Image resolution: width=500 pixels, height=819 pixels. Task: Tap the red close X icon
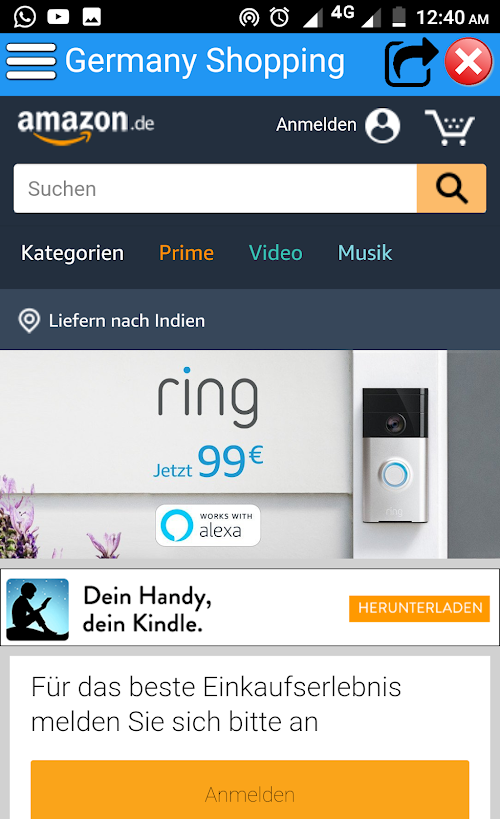tap(468, 62)
